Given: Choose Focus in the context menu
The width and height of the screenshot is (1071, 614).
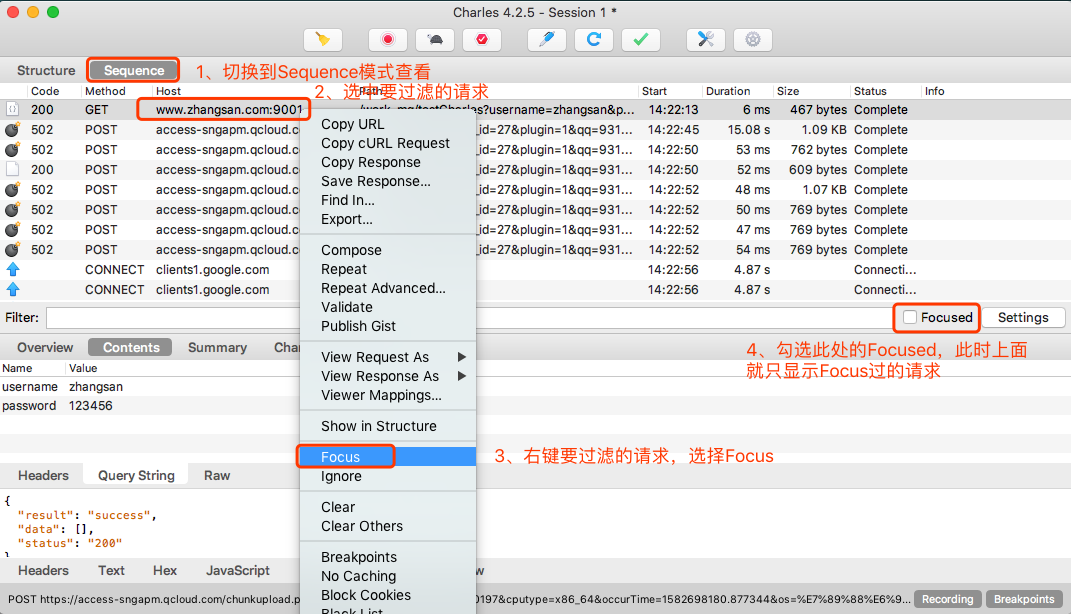Looking at the screenshot, I should [388, 457].
